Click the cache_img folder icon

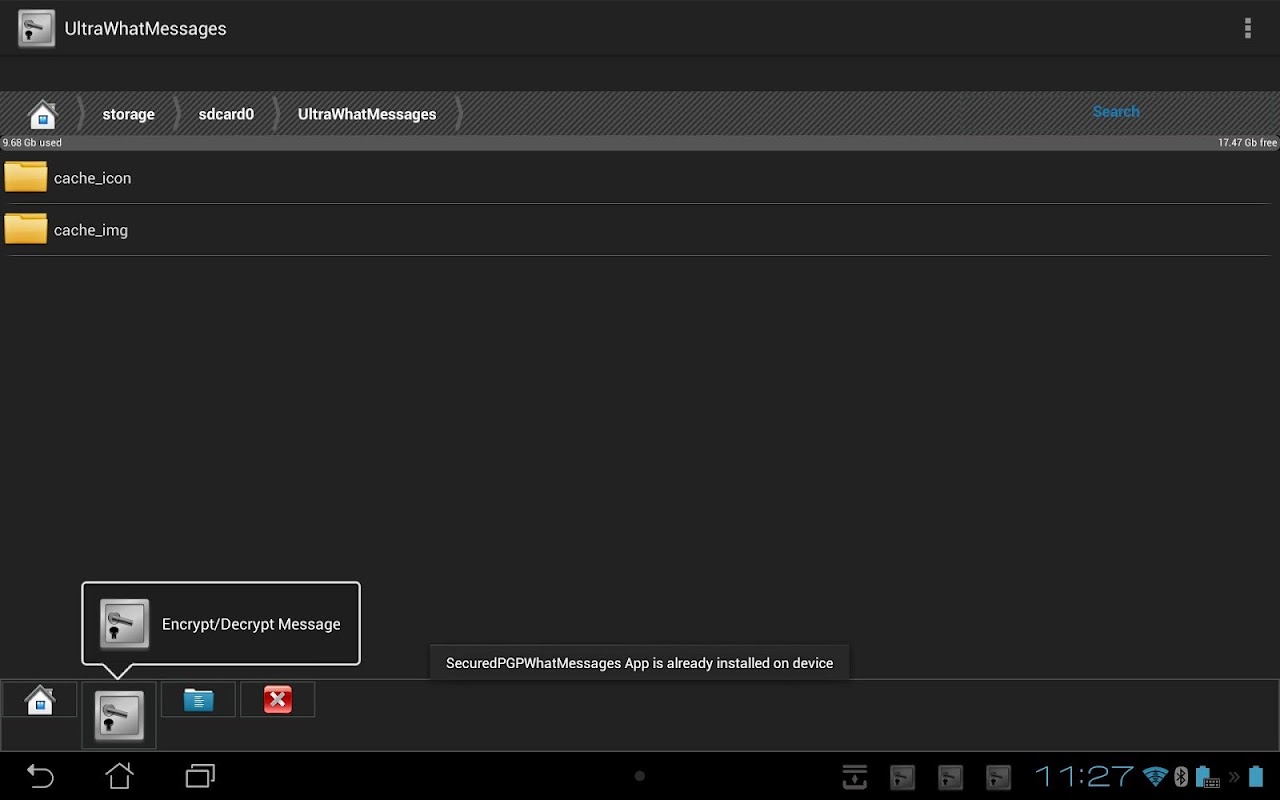(x=26, y=229)
